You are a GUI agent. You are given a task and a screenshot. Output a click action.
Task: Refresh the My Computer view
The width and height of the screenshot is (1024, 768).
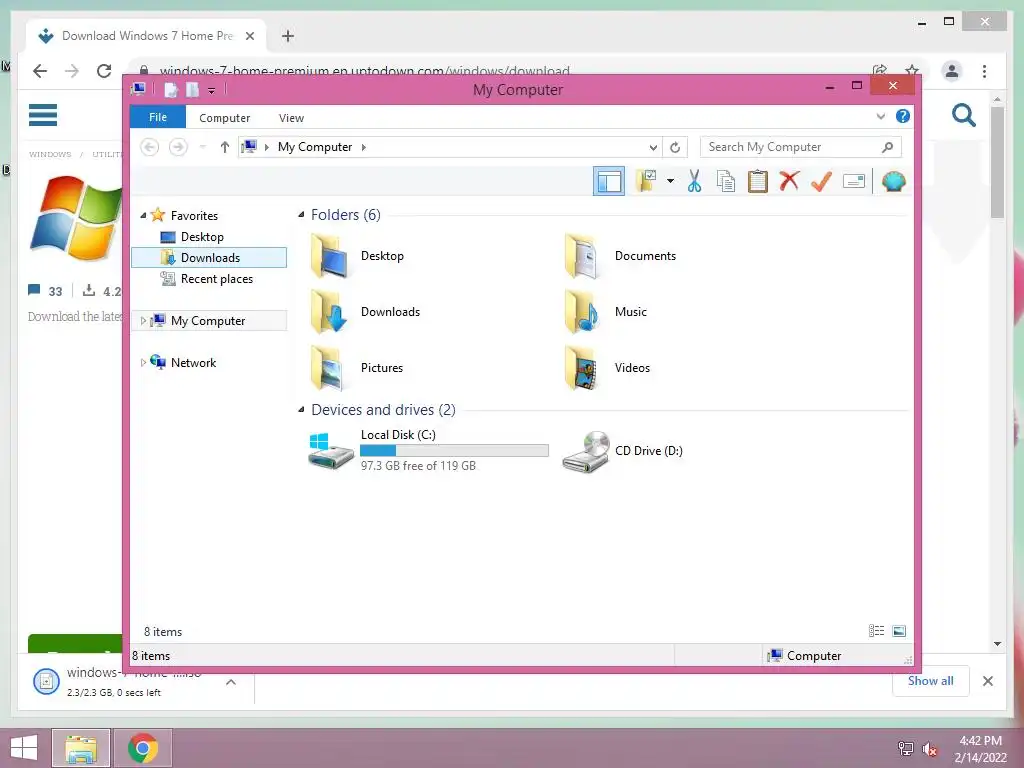point(675,148)
